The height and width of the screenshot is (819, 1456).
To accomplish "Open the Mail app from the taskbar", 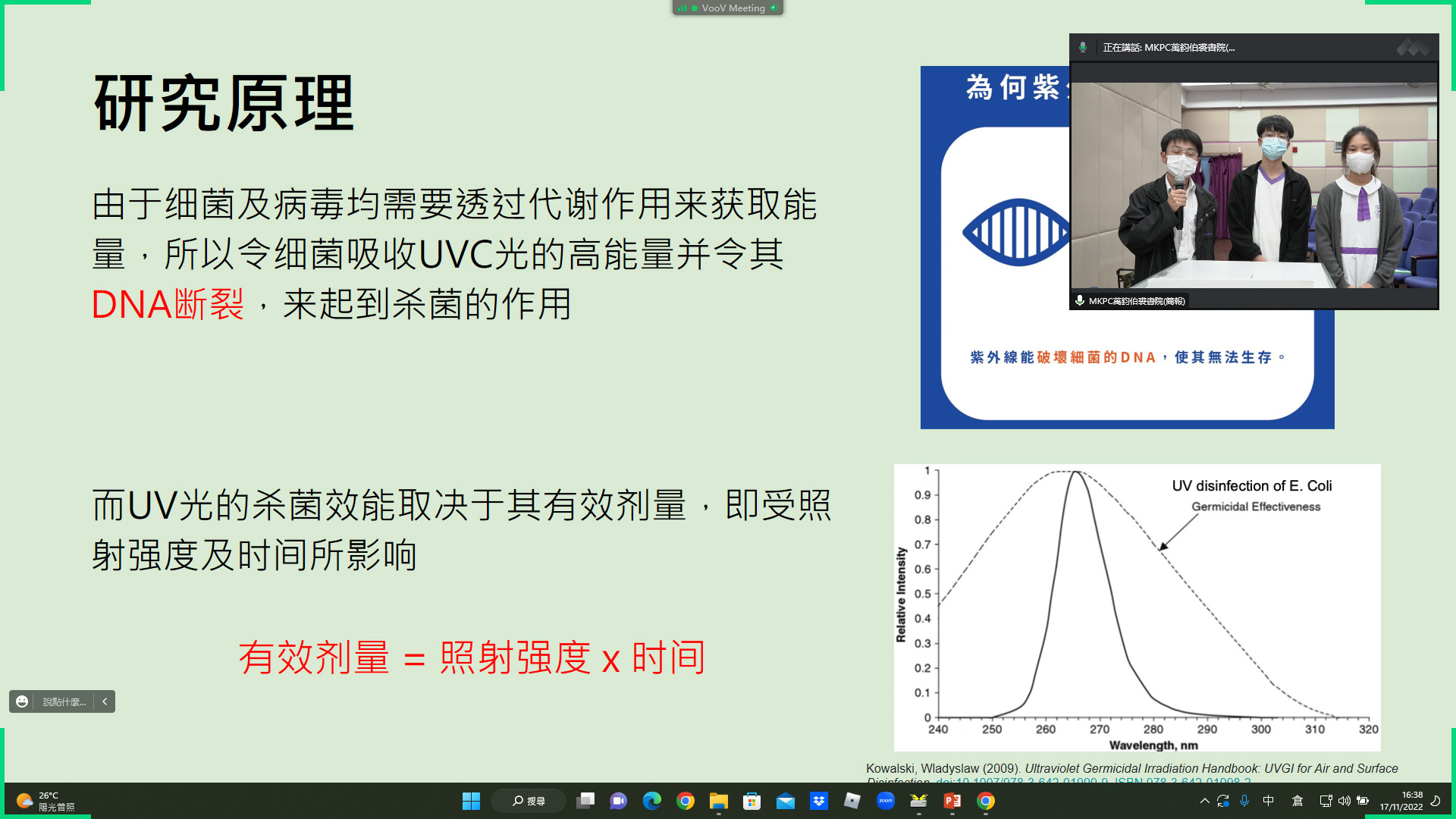I will (786, 801).
